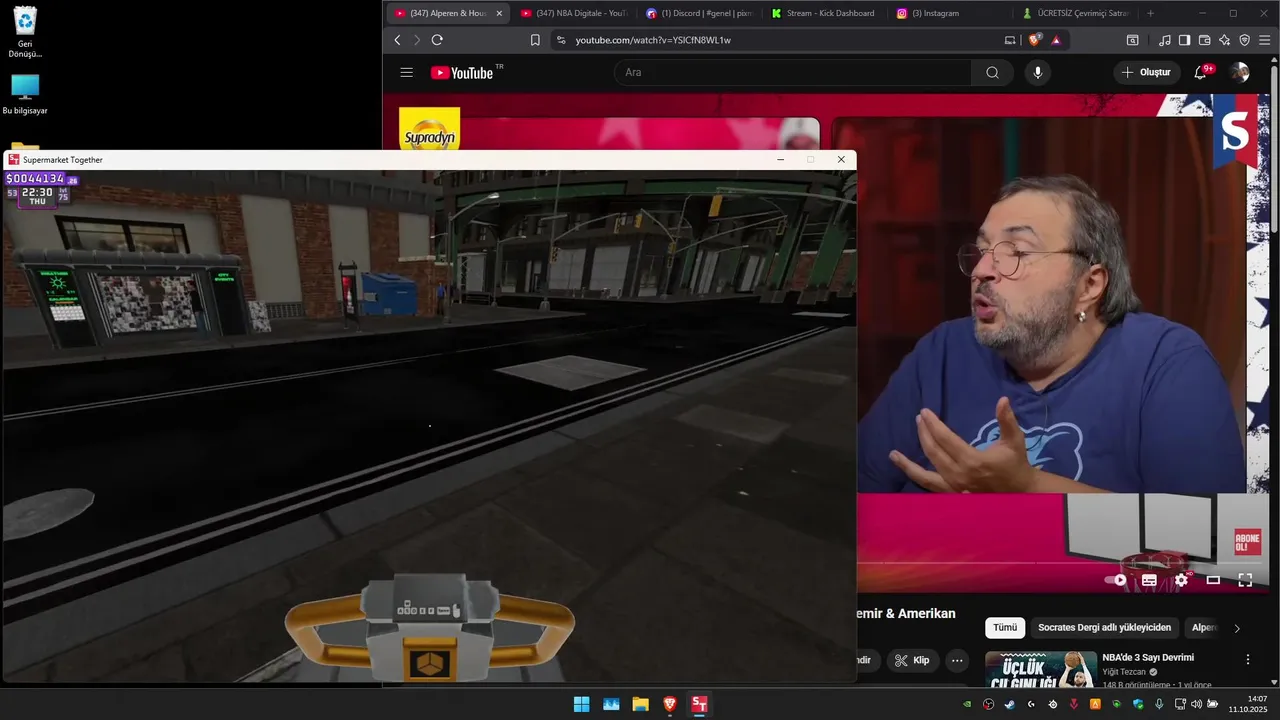The width and height of the screenshot is (1280, 720).
Task: Open NBA'de 3 Sayı Devrimi thumbnail
Action: (x=1040, y=669)
